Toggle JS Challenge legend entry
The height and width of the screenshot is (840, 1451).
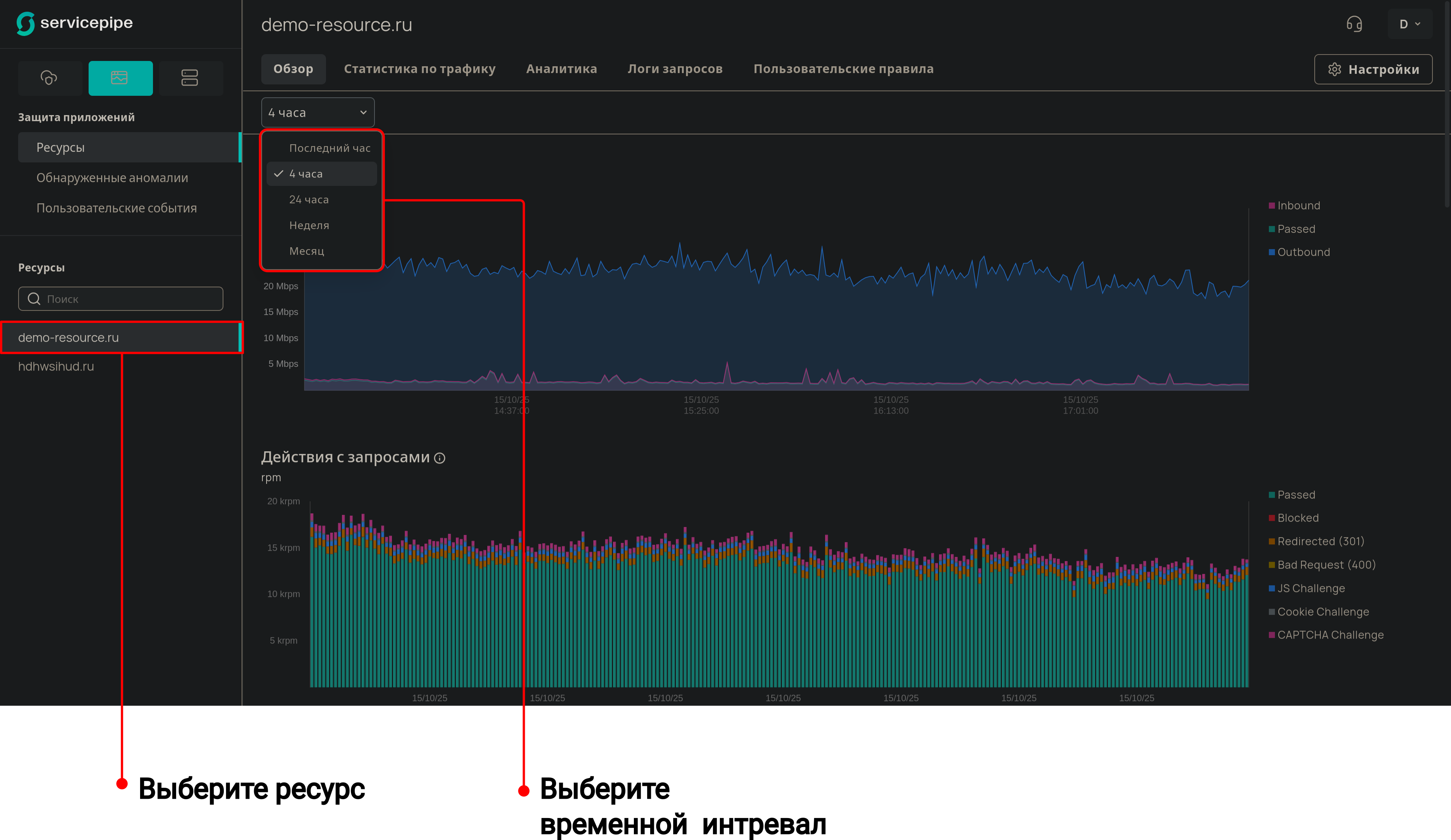pos(1307,588)
